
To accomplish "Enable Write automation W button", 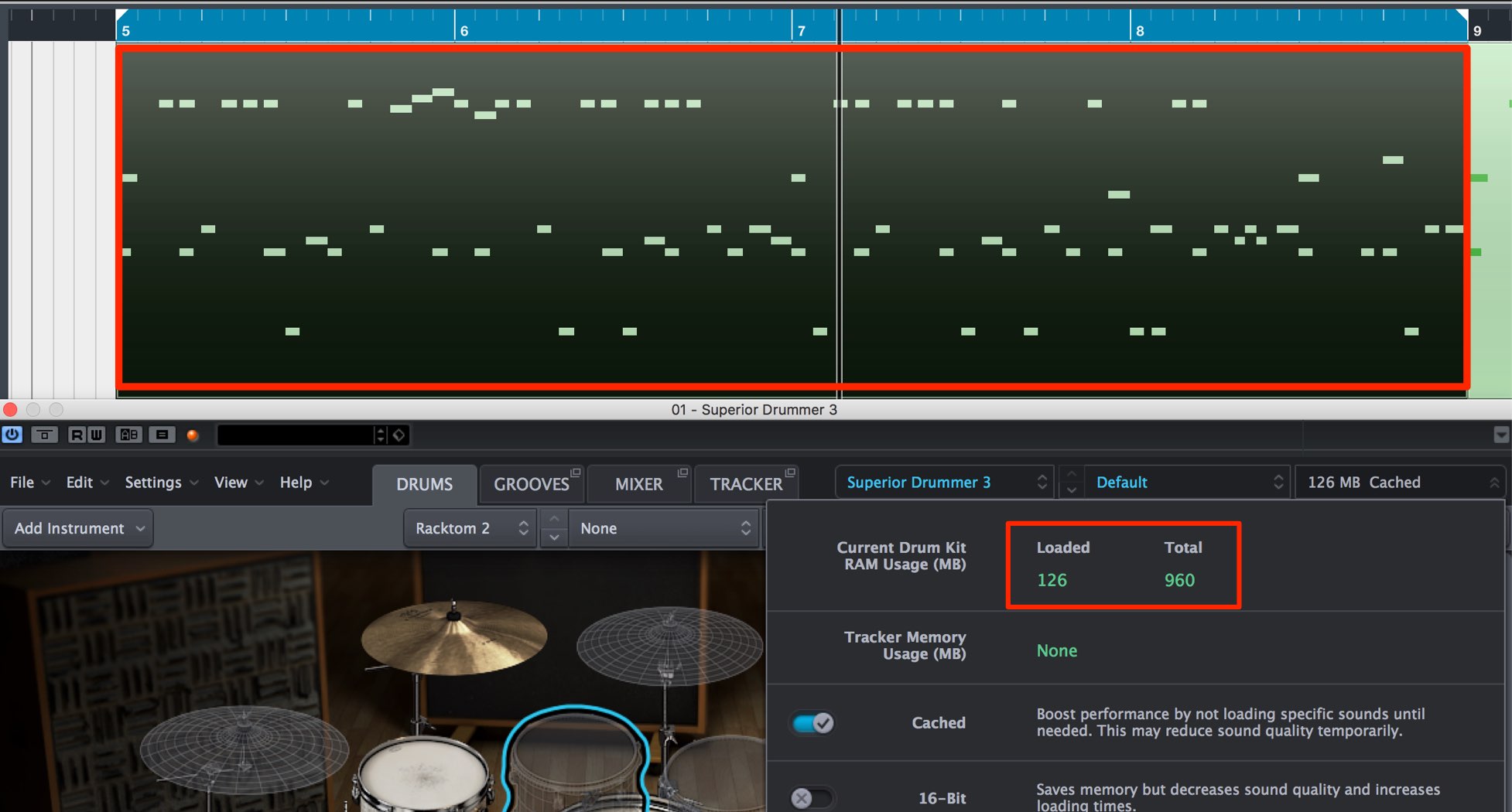I will click(x=96, y=435).
